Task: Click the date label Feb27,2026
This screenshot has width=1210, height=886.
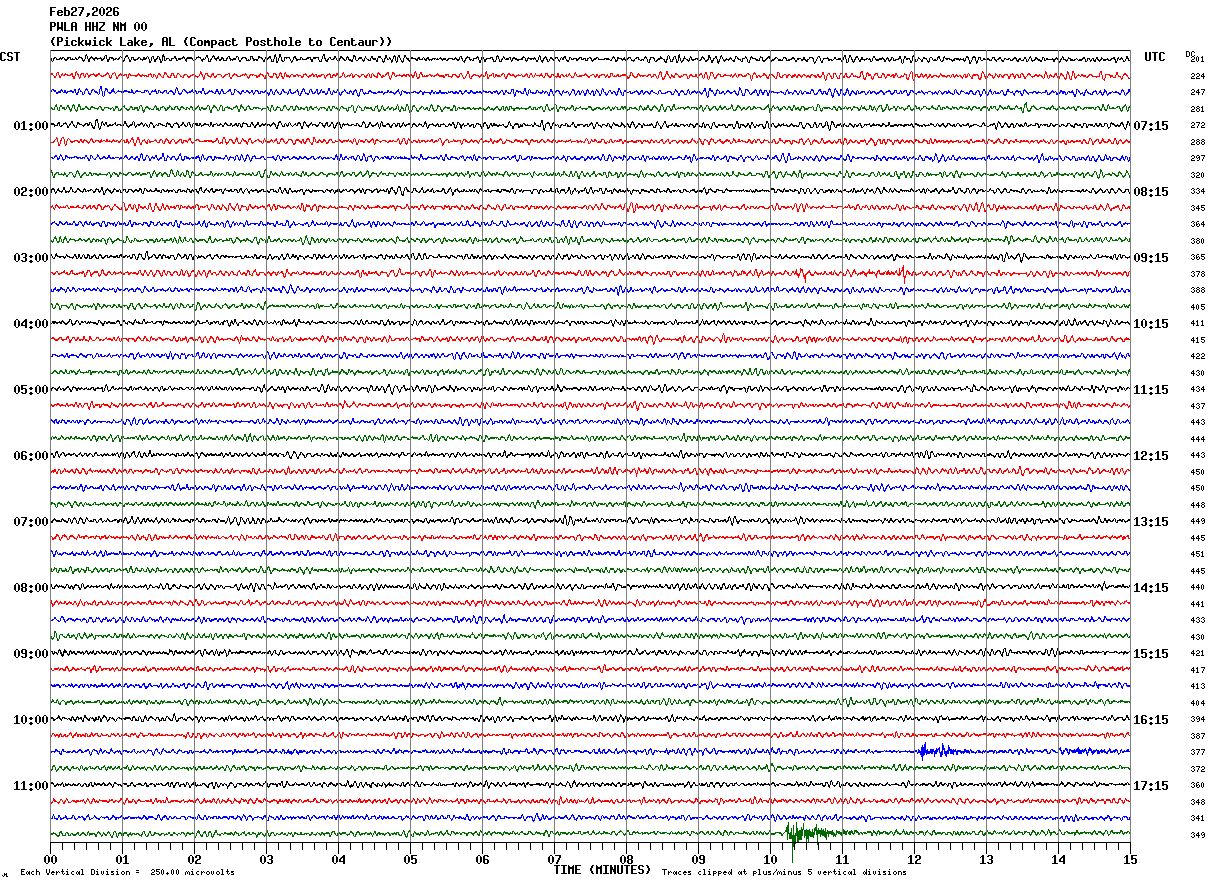Action: pos(84,12)
